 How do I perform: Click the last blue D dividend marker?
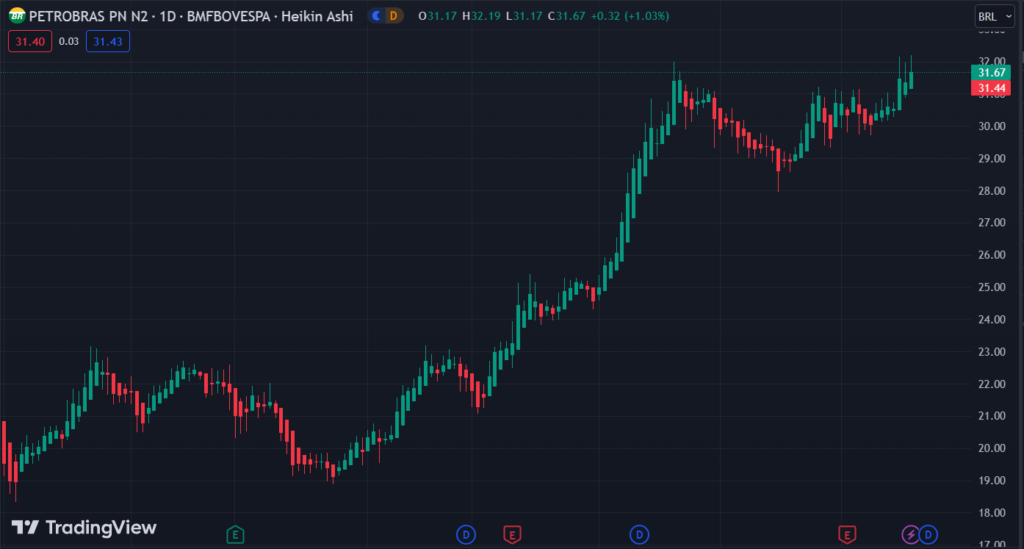point(928,535)
